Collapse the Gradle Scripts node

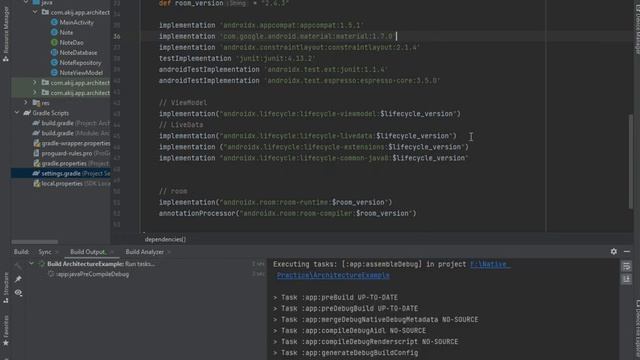17,113
